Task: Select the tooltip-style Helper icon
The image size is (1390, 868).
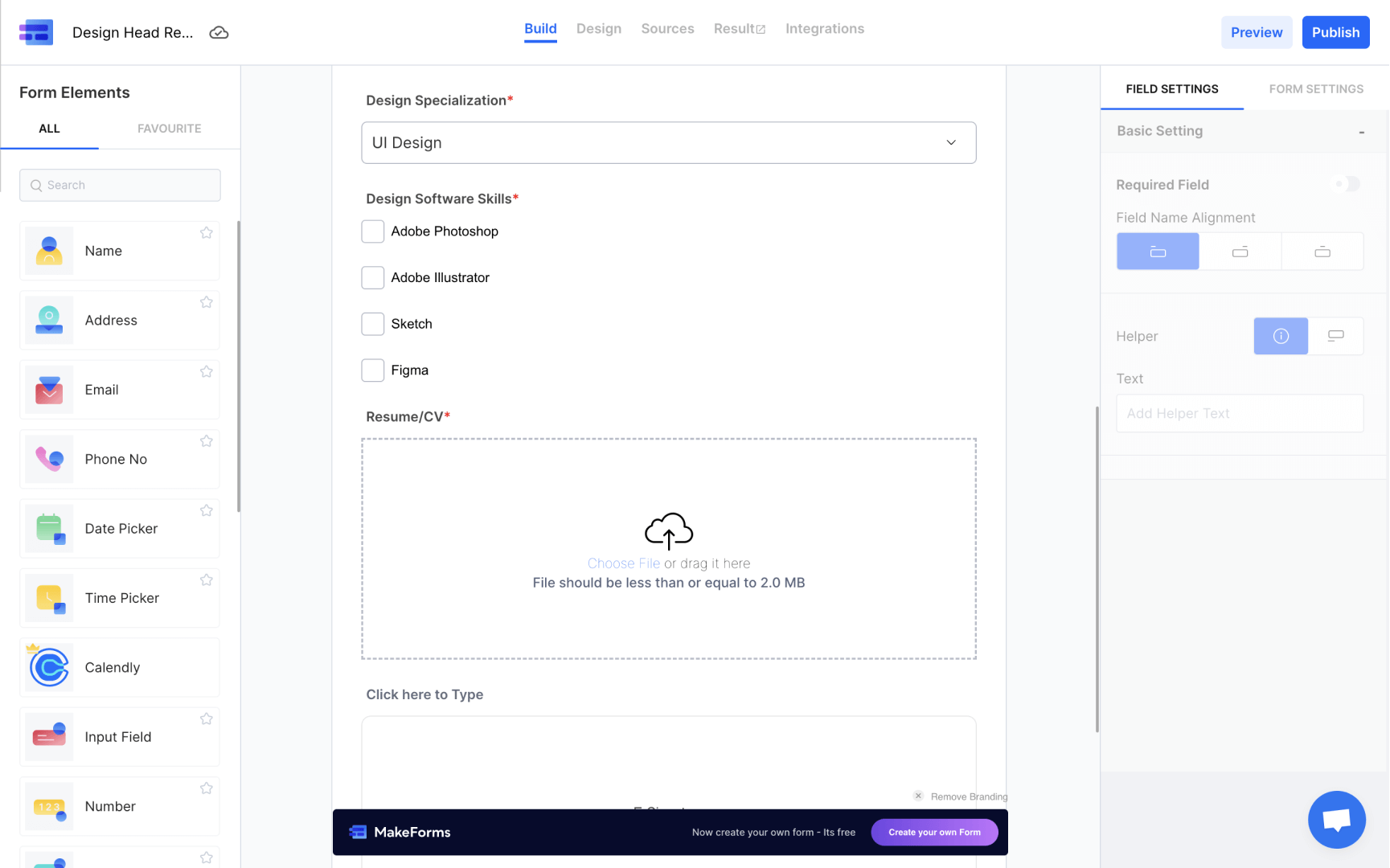Action: pyautogui.click(x=1281, y=336)
